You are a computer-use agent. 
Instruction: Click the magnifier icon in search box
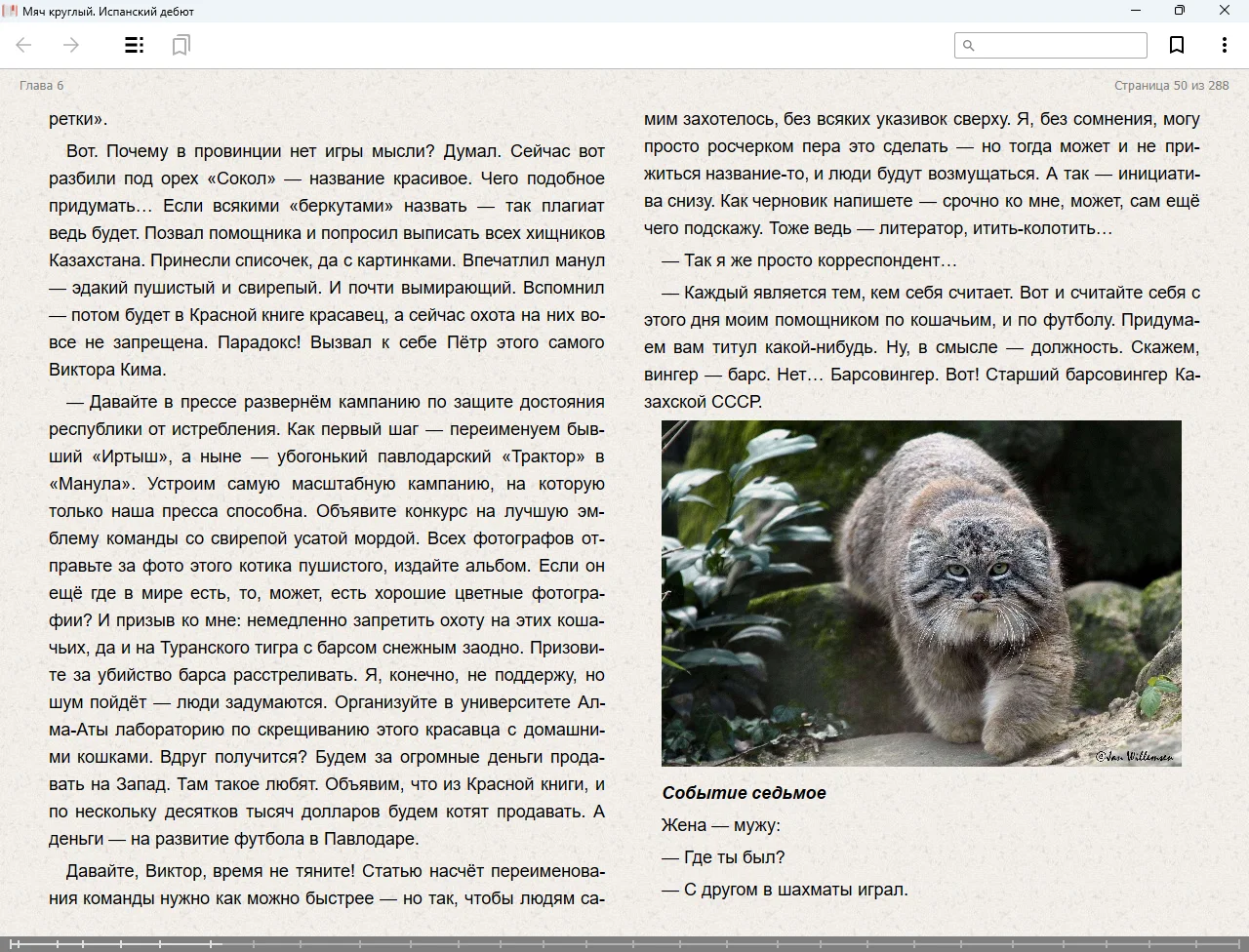pos(969,45)
